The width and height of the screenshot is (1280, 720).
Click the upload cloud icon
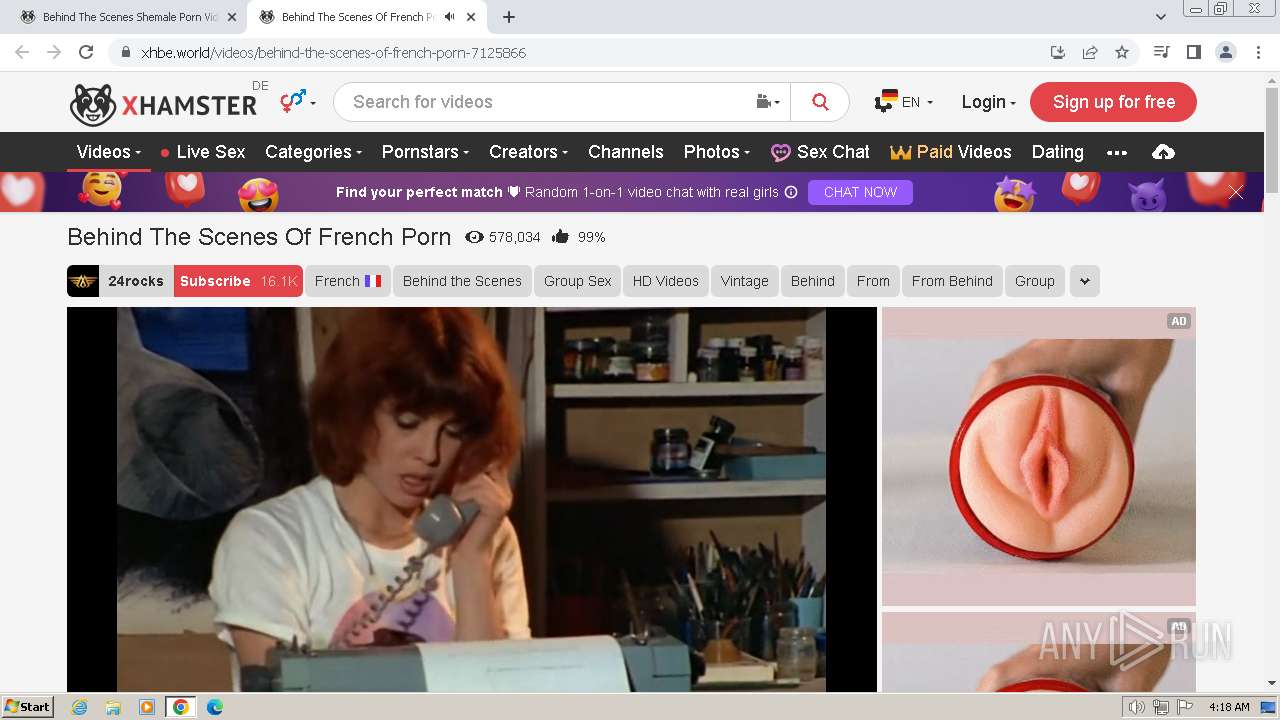pyautogui.click(x=1163, y=152)
